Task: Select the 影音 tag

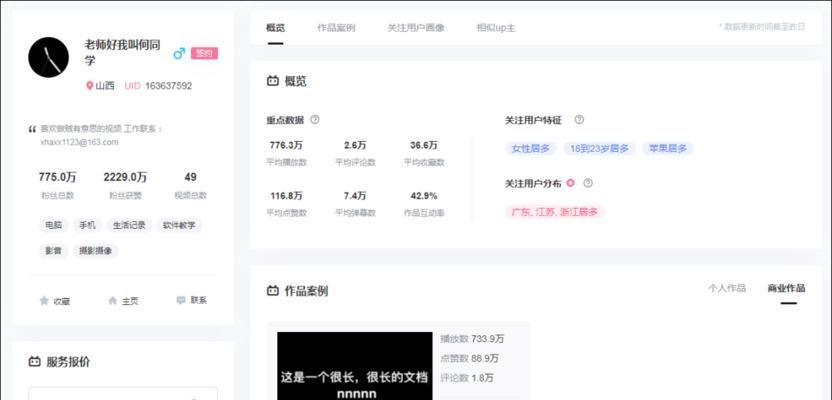Action: click(x=54, y=250)
